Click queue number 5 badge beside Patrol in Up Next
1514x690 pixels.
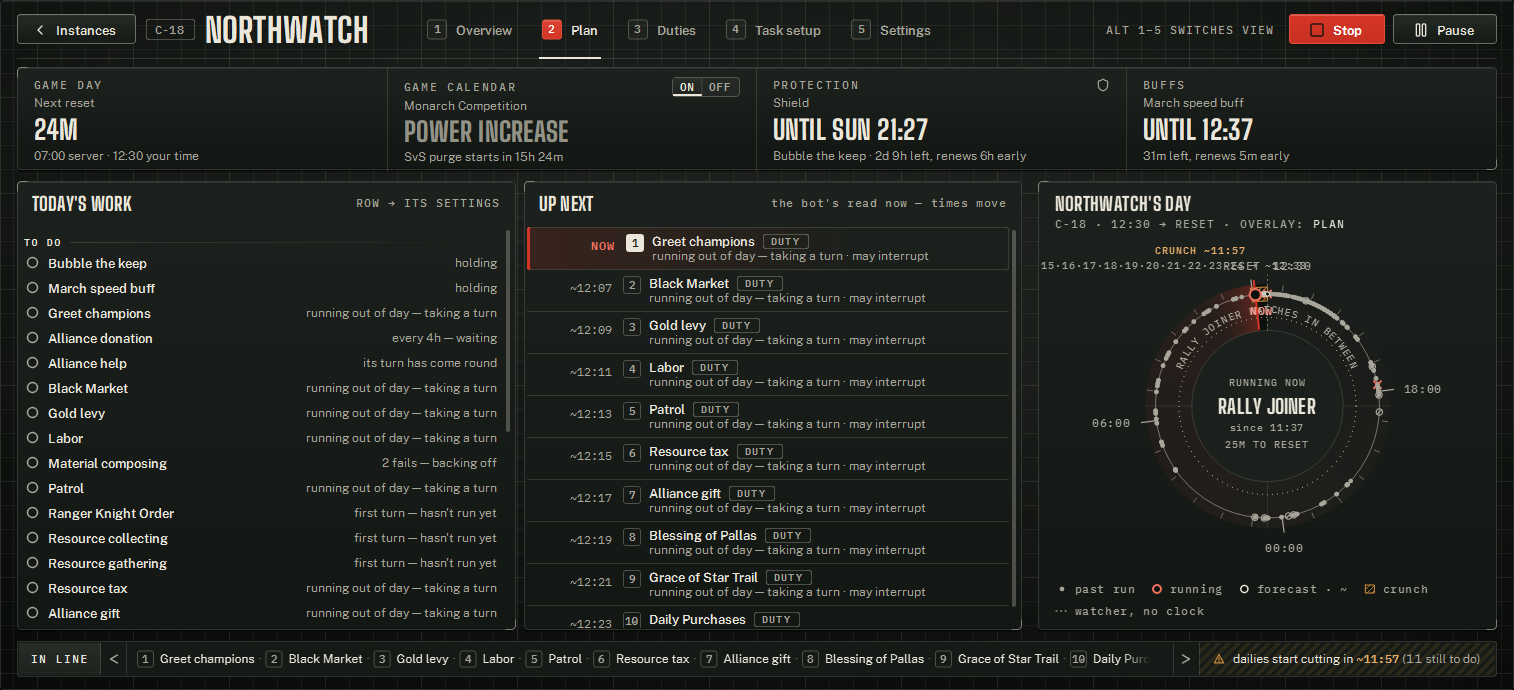coord(631,411)
